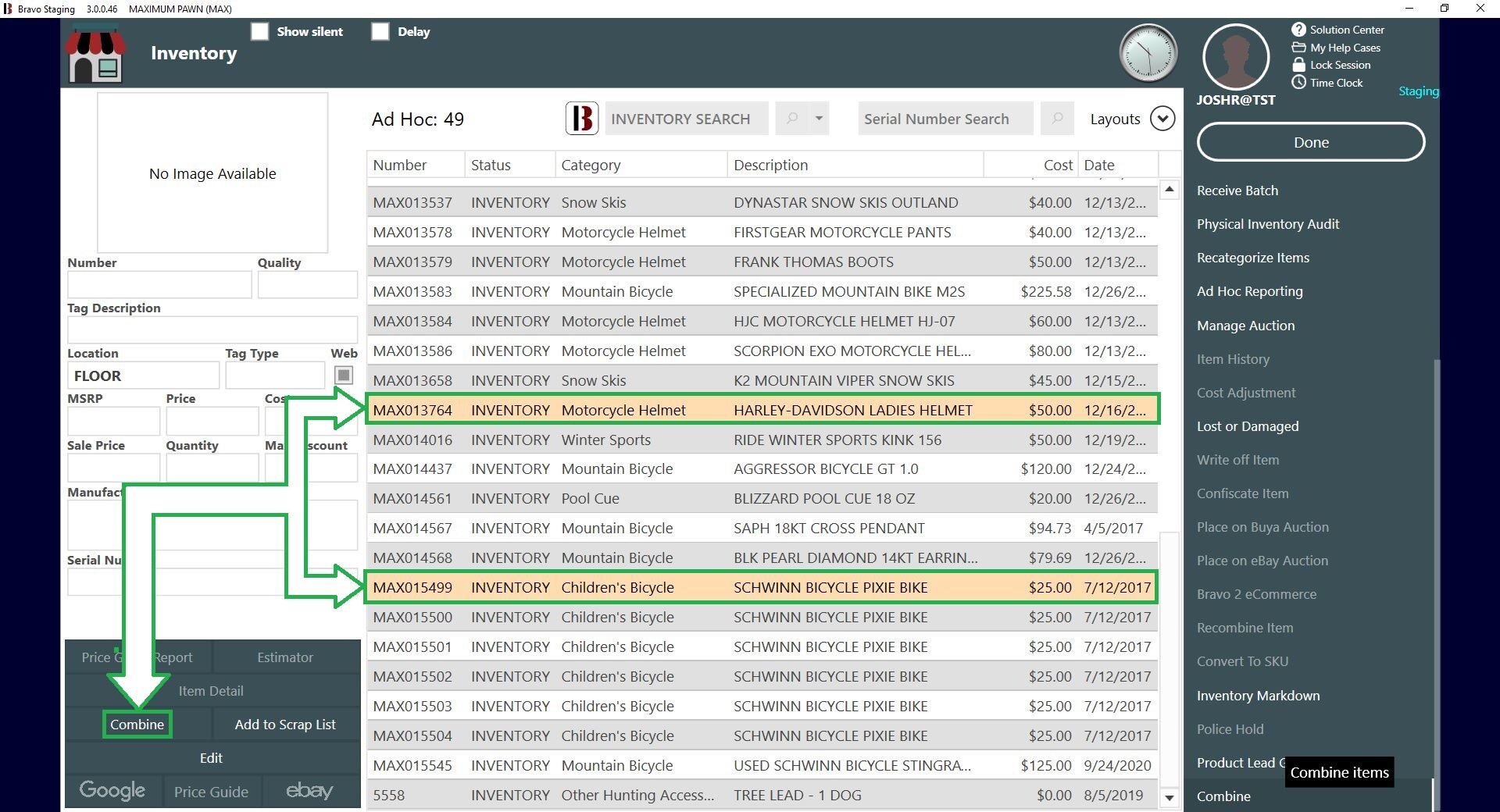Select row MAX014016 Ride Winter Sports Kink

[762, 440]
